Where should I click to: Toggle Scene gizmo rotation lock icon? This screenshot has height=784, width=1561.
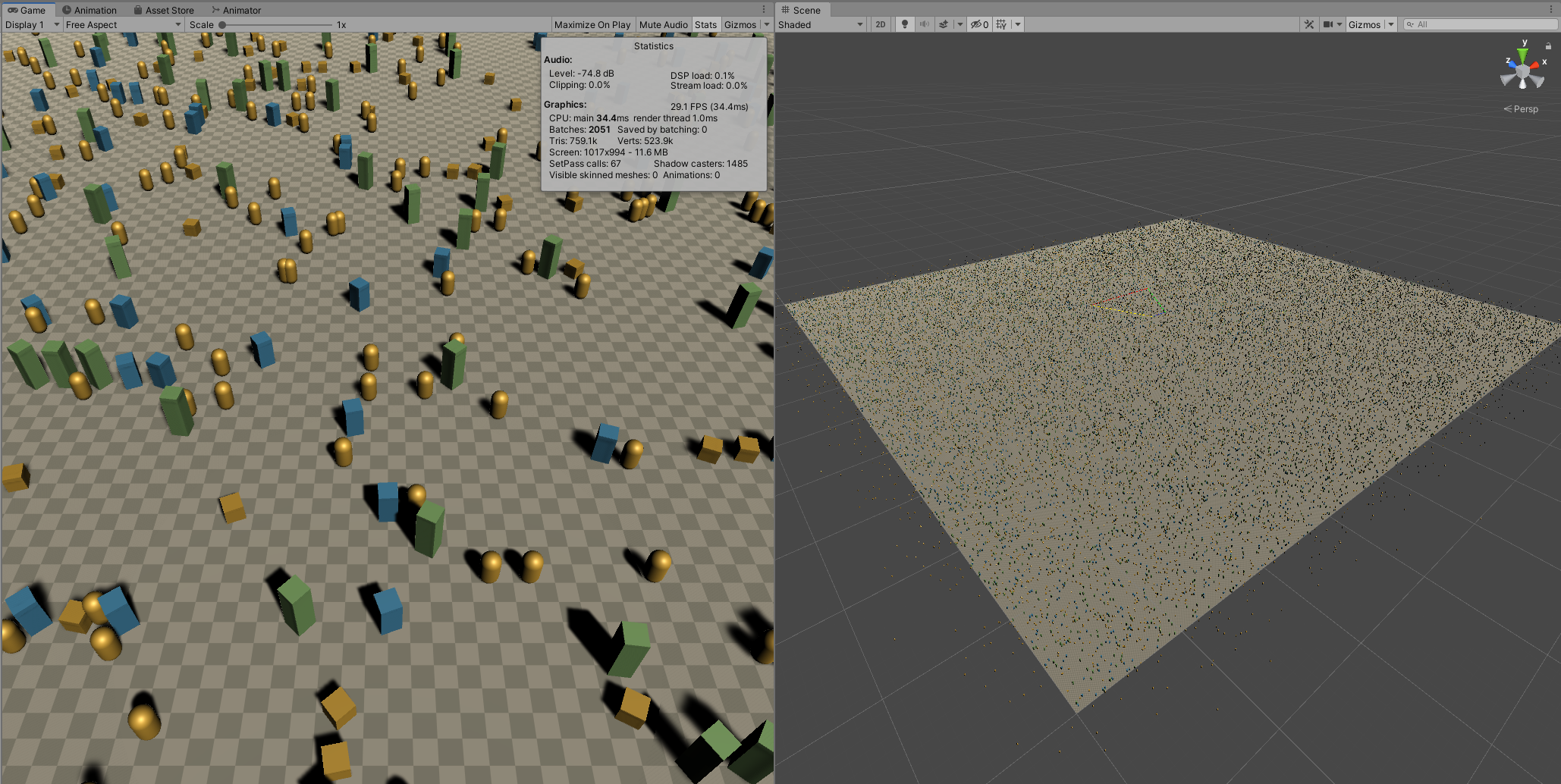(x=1548, y=46)
